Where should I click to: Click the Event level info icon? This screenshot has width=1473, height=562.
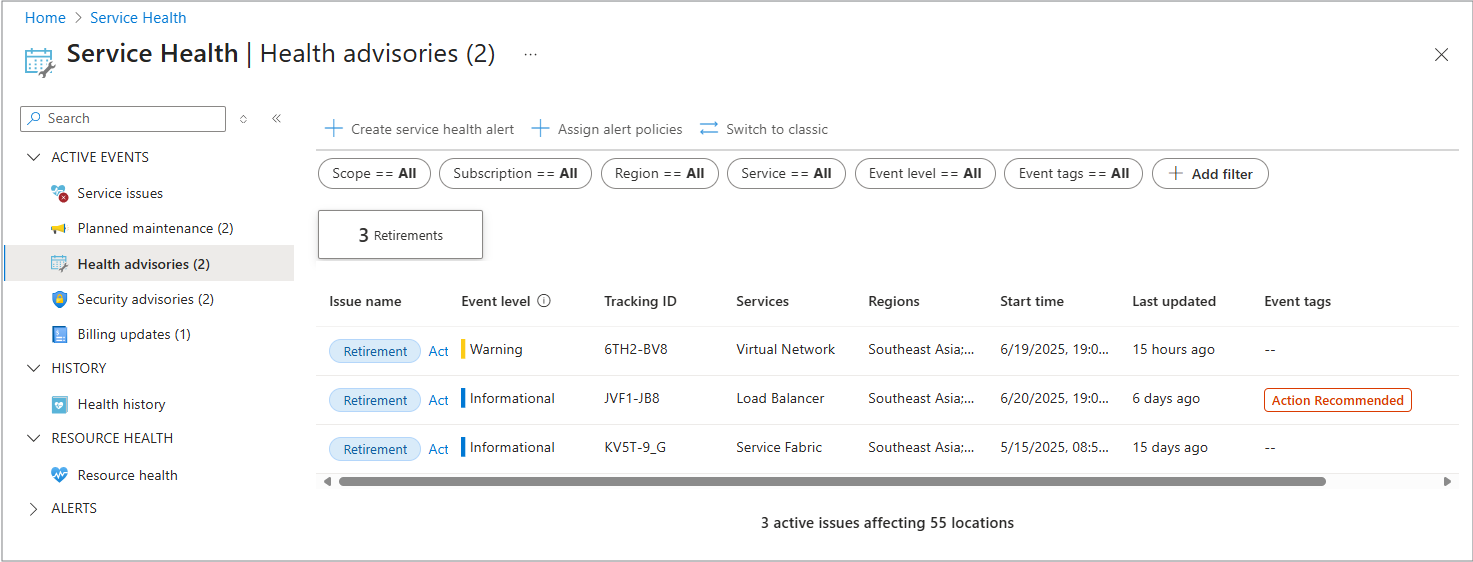coord(544,301)
